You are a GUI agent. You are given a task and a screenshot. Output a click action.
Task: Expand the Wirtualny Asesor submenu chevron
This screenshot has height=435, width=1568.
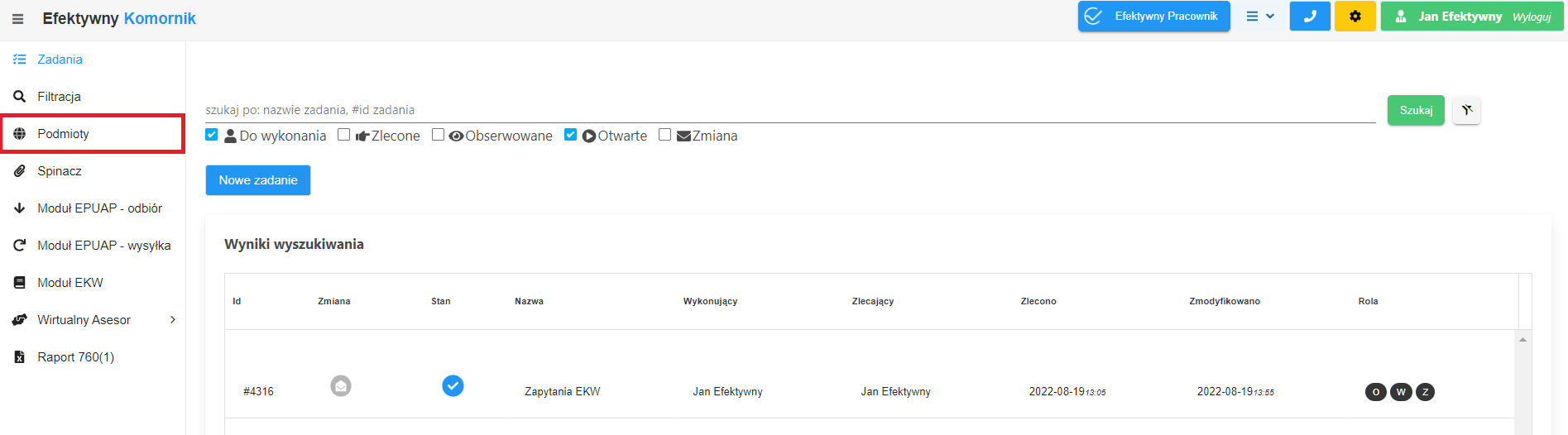(x=172, y=320)
